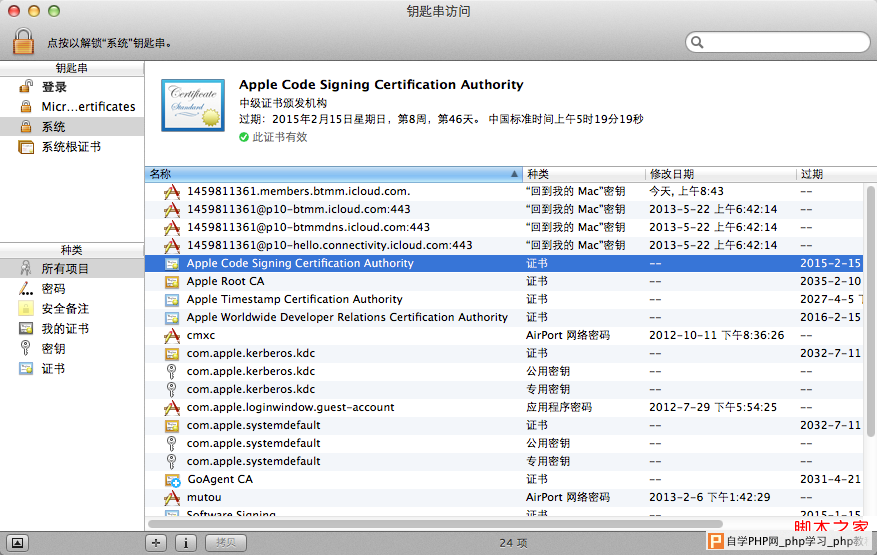
Task: Click the Apple Timestamp certificate icon
Action: coord(172,300)
